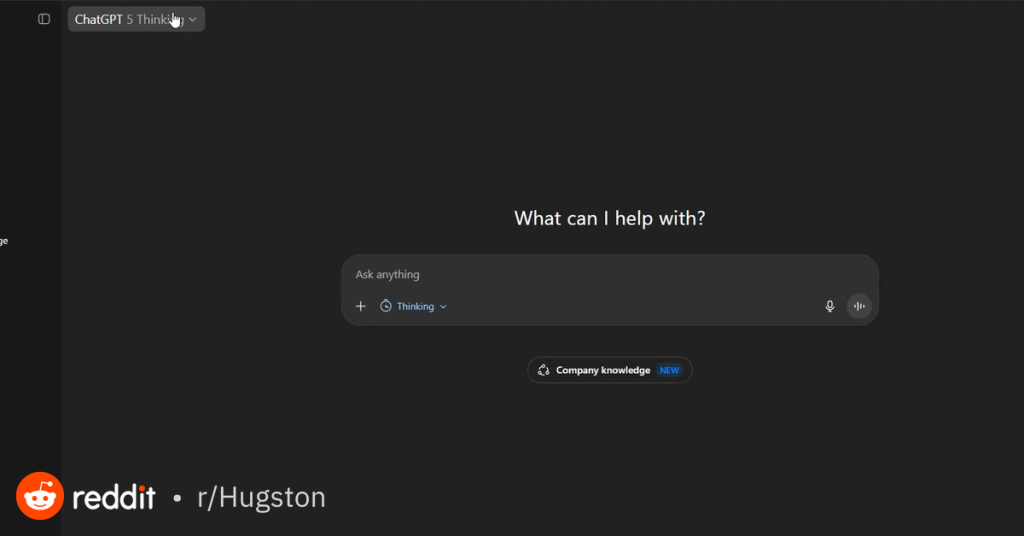Click the Company knowledge connector icon
Image resolution: width=1024 pixels, height=536 pixels.
[x=543, y=370]
